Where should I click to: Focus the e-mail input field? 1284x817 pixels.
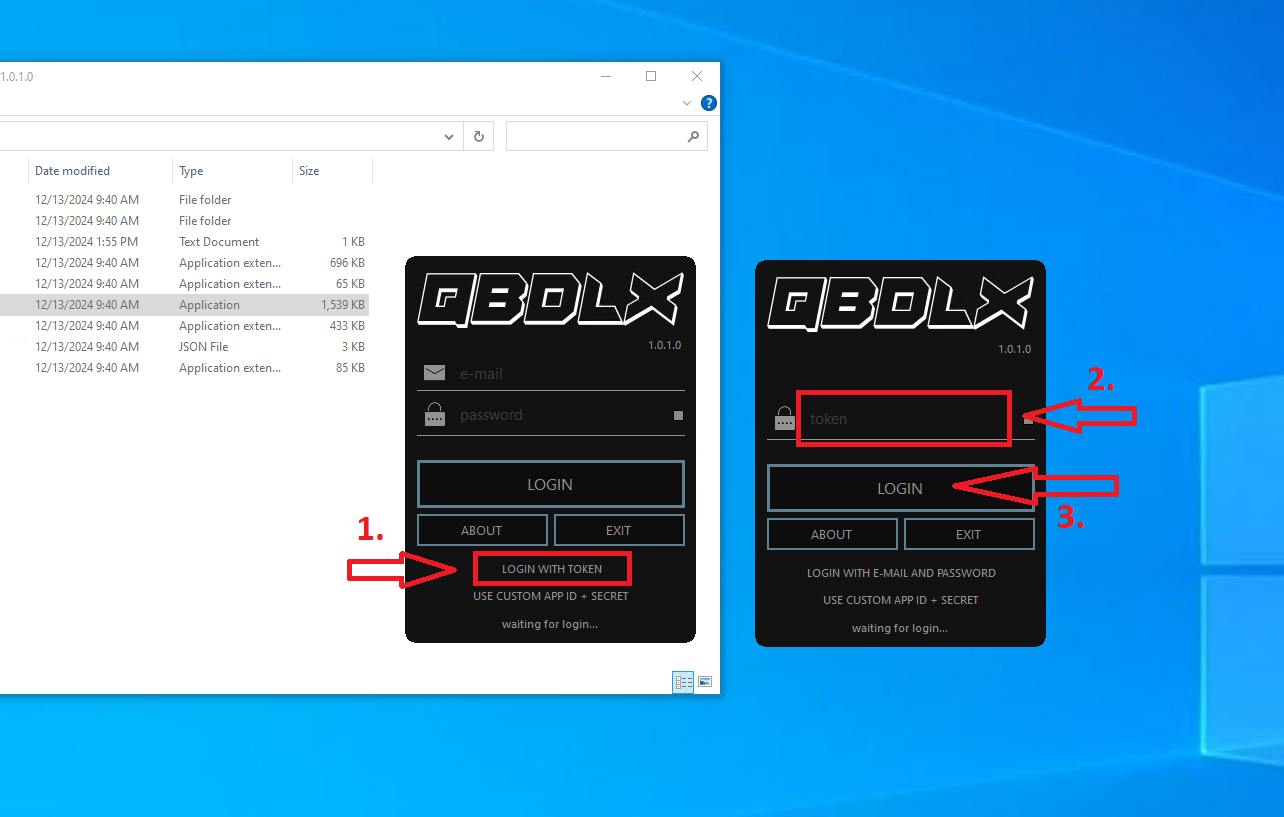click(565, 373)
